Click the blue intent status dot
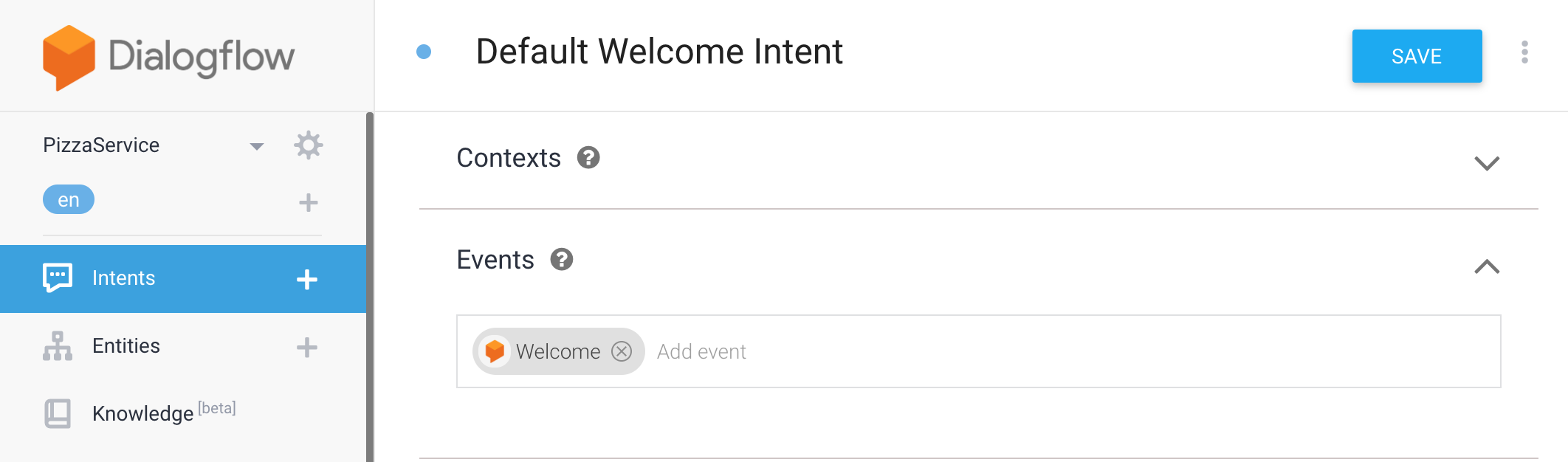Viewport: 1568px width, 462px height. pos(424,52)
